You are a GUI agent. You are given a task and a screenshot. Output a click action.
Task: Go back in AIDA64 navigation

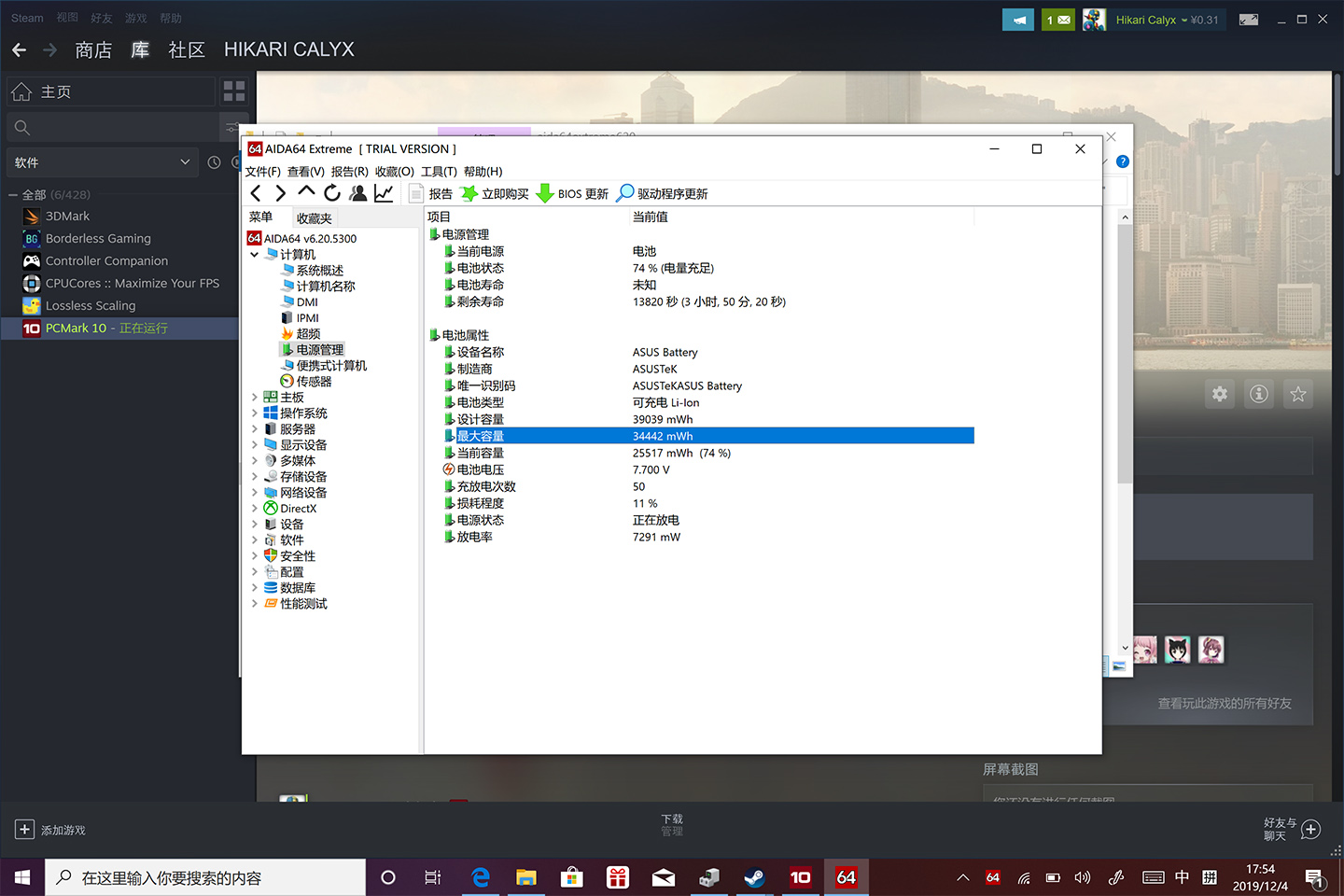(257, 193)
